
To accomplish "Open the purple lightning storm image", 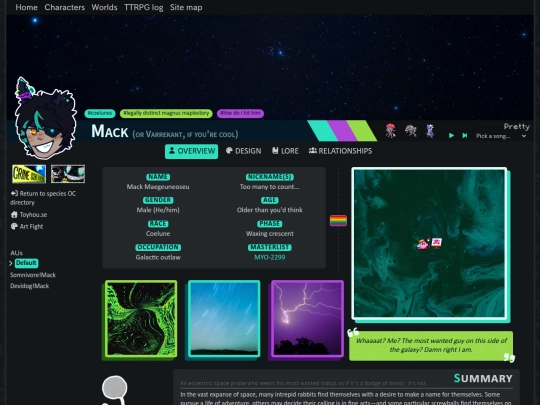I will [307, 319].
